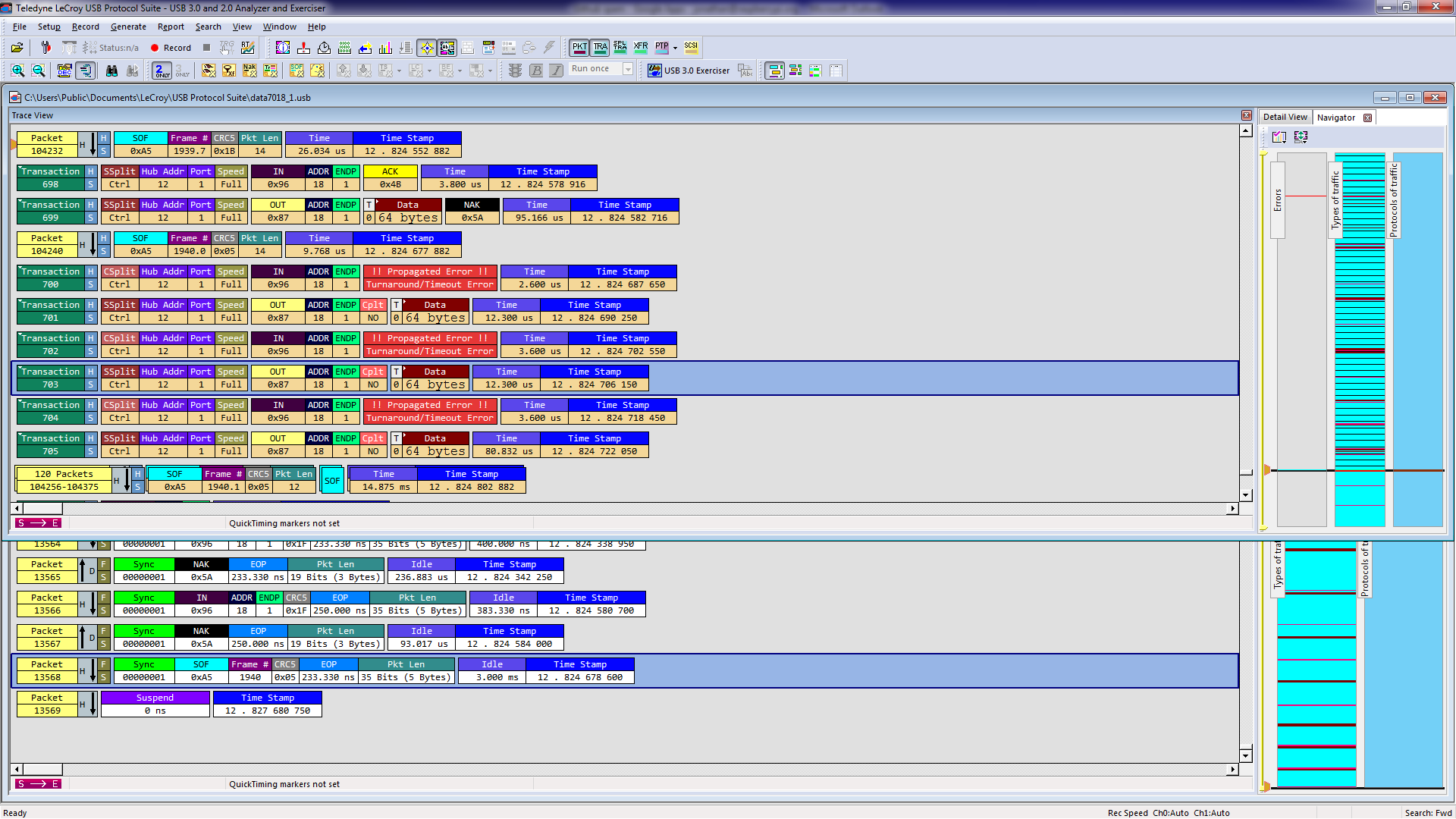Click the hide chirps icon beside SOF filter
The height and width of the screenshot is (819, 1456).
[x=317, y=71]
